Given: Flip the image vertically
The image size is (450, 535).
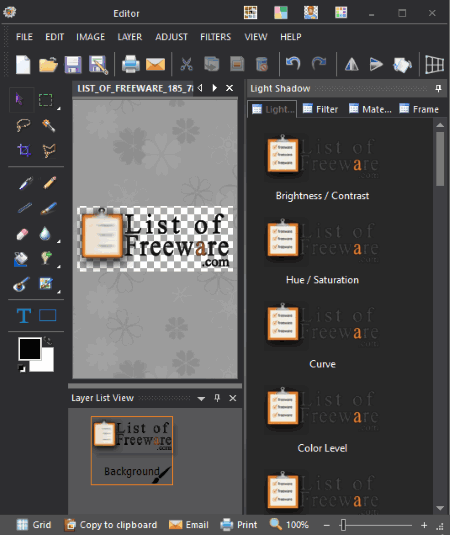Looking at the screenshot, I should click(x=376, y=64).
